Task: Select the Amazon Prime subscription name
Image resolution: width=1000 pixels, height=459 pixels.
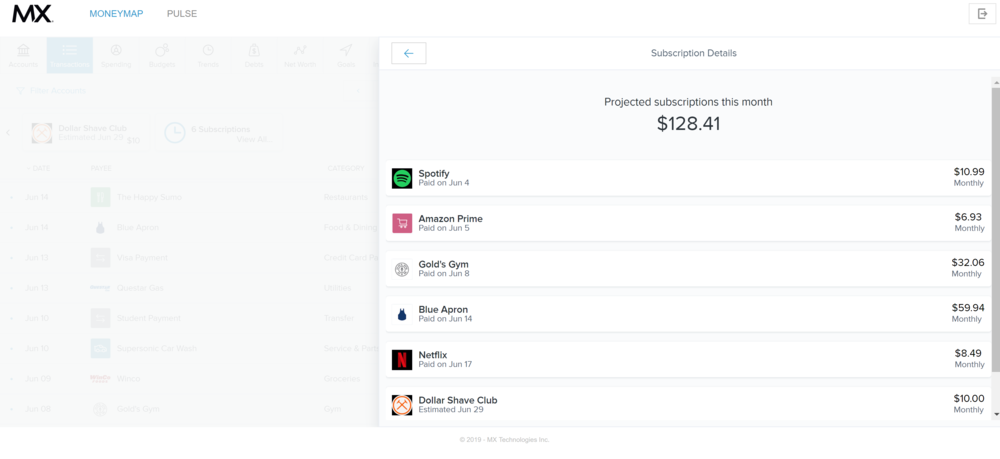Action: (450, 219)
